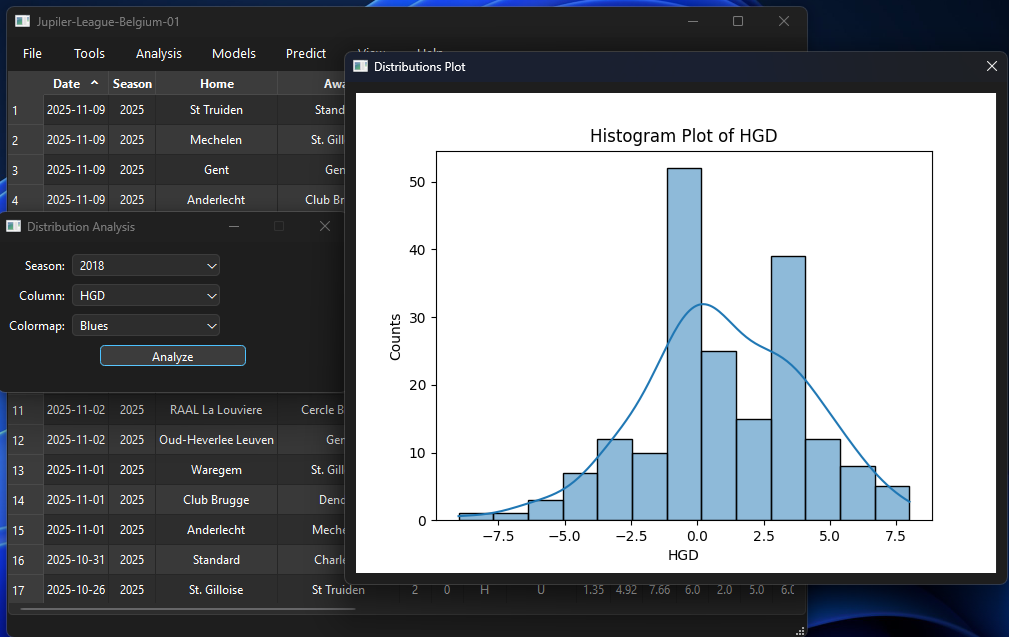Viewport: 1009px width, 637px height.
Task: Minimize the Jupiler-League-Belgium-01 main window
Action: pos(693,21)
